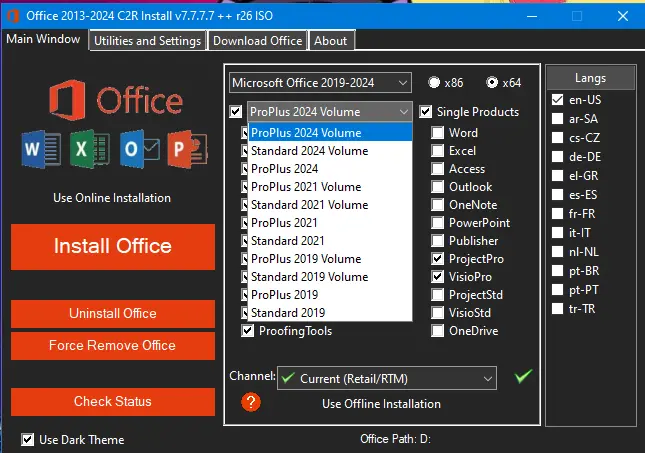645x453 pixels.
Task: Uncheck the en-US language
Action: (x=557, y=100)
